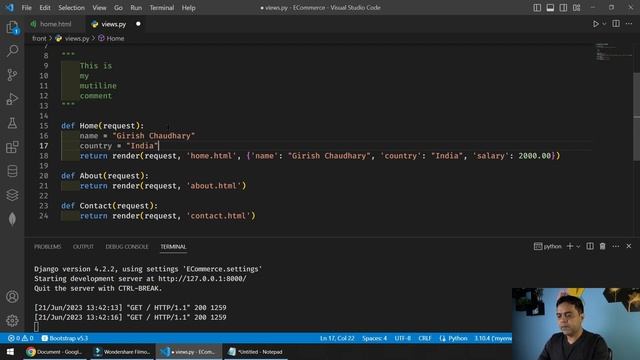Kill terminal with trash icon

click(x=602, y=246)
